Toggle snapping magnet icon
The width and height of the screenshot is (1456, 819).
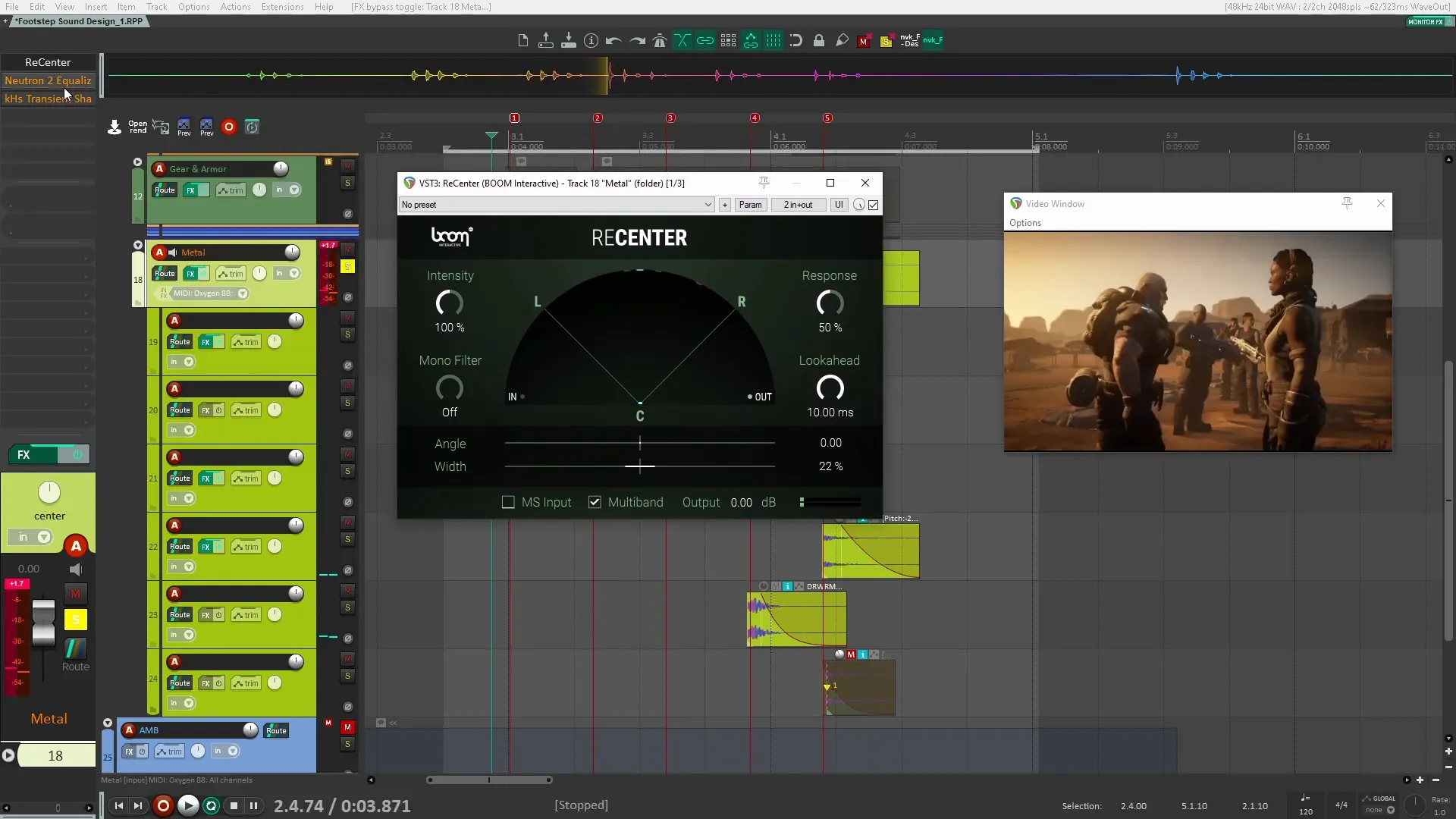[x=796, y=41]
